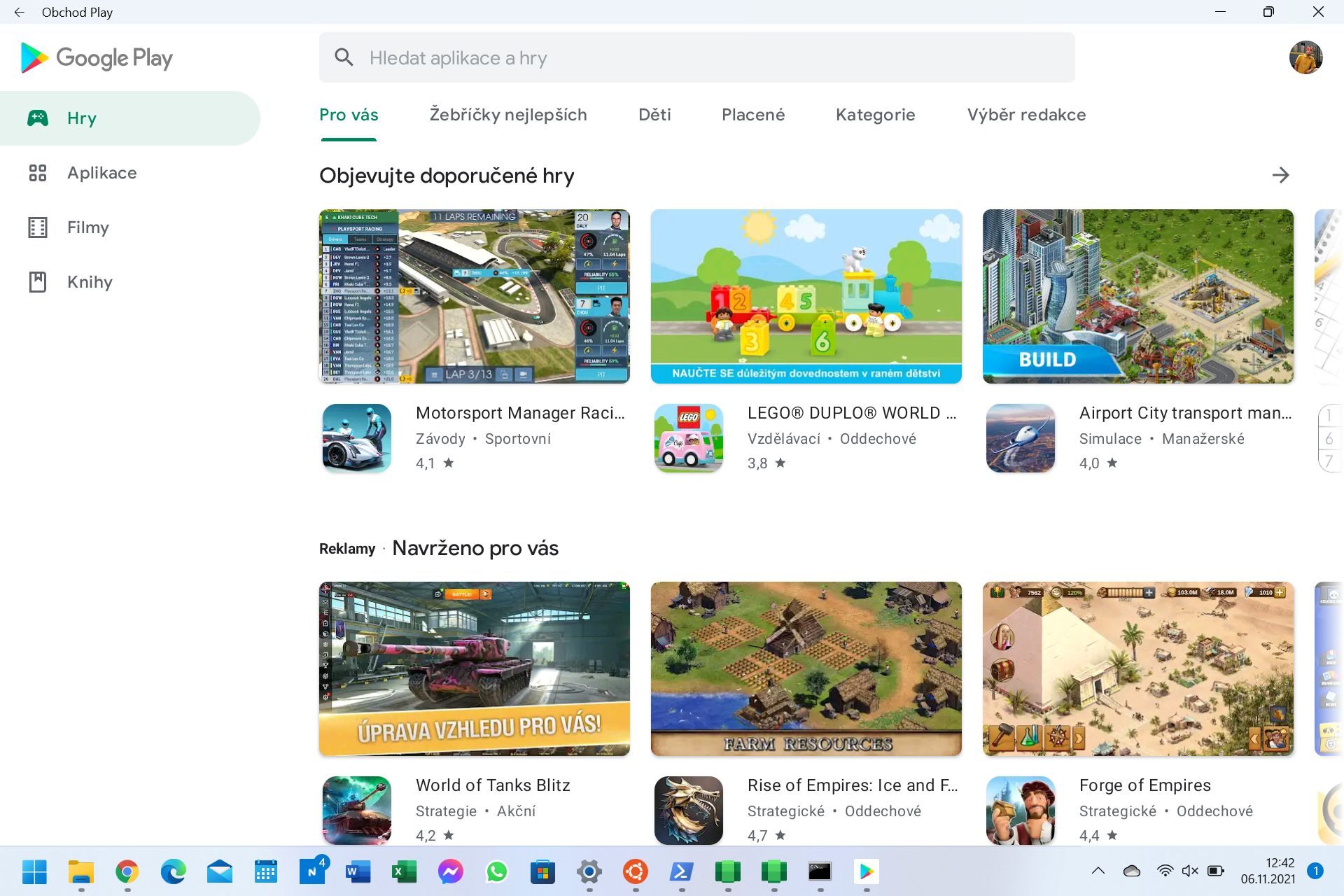Click the Rise of Empires dragon icon

click(x=689, y=810)
